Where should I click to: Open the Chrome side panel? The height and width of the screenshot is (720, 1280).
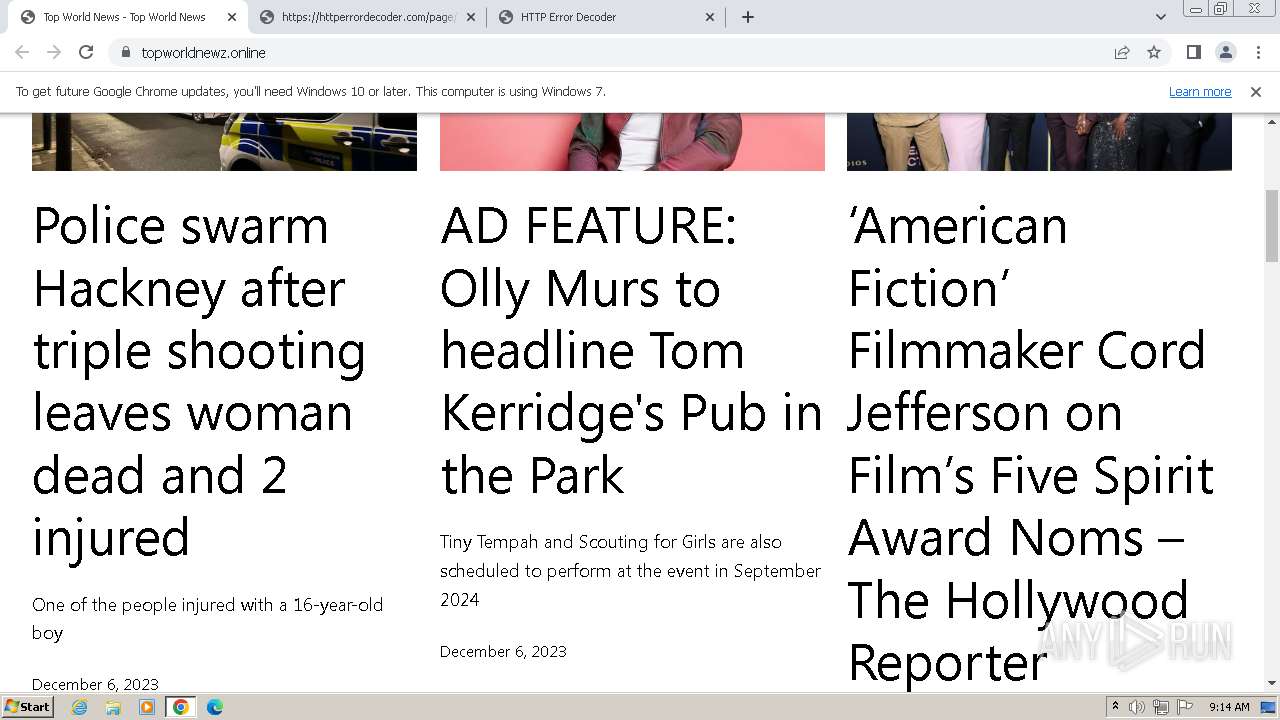pos(1193,52)
